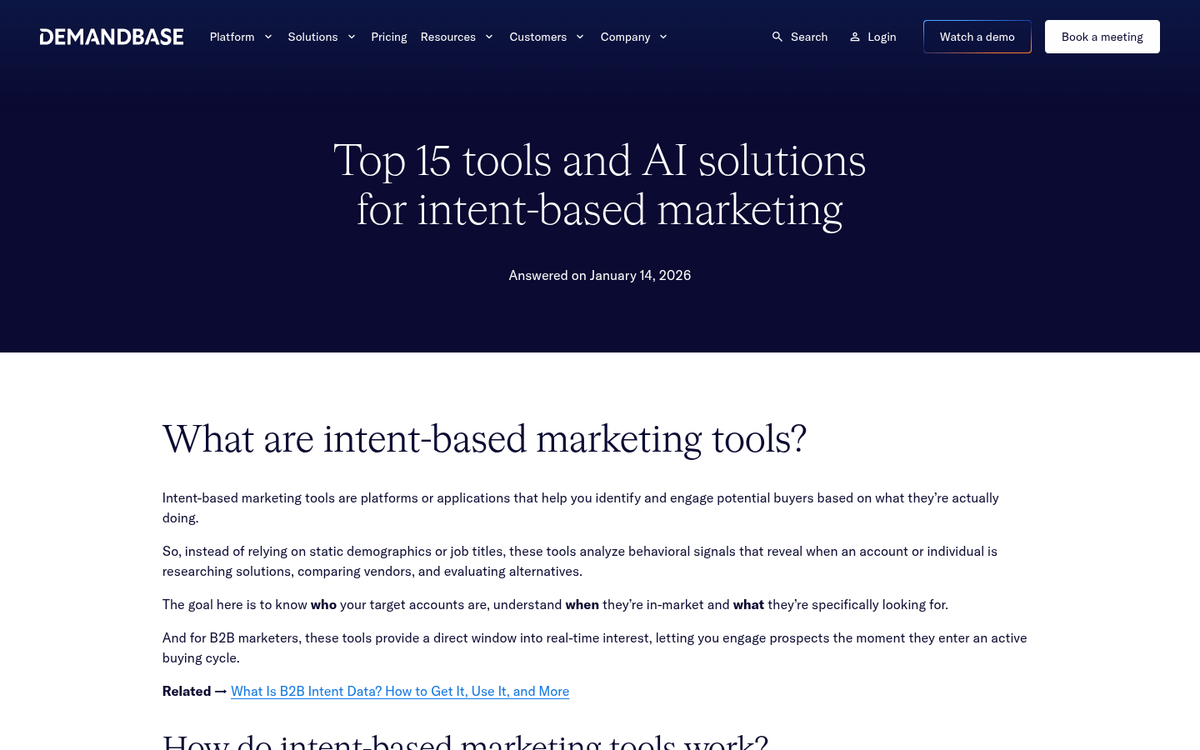This screenshot has height=750, width=1200.
Task: Open the Resources menu
Action: (448, 36)
